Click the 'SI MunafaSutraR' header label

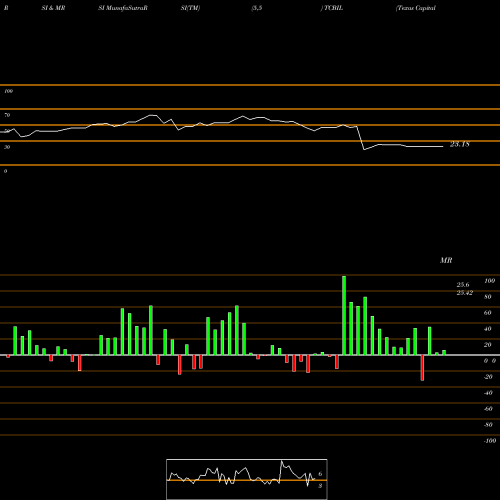123,8
